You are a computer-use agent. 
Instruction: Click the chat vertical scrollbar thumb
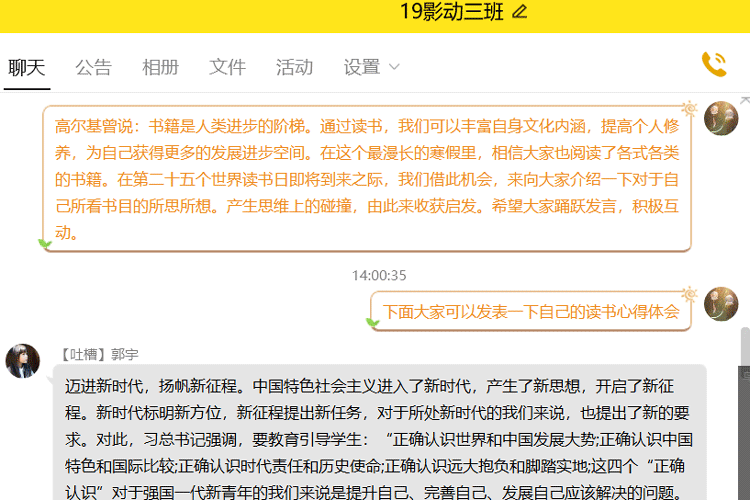click(x=744, y=345)
